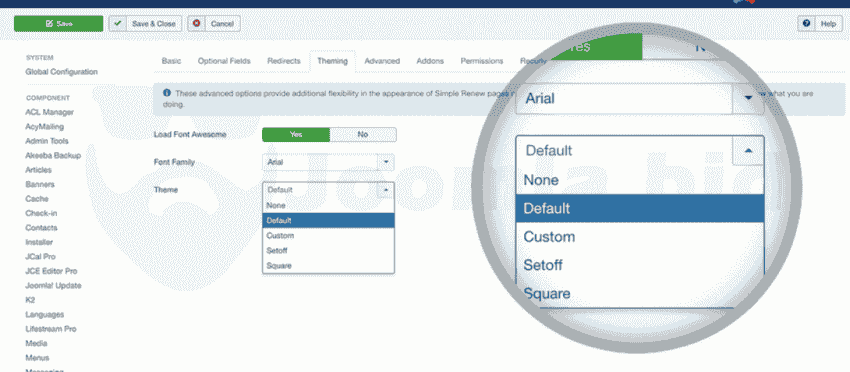Collapse the Theme dropdown arrow

(385, 190)
